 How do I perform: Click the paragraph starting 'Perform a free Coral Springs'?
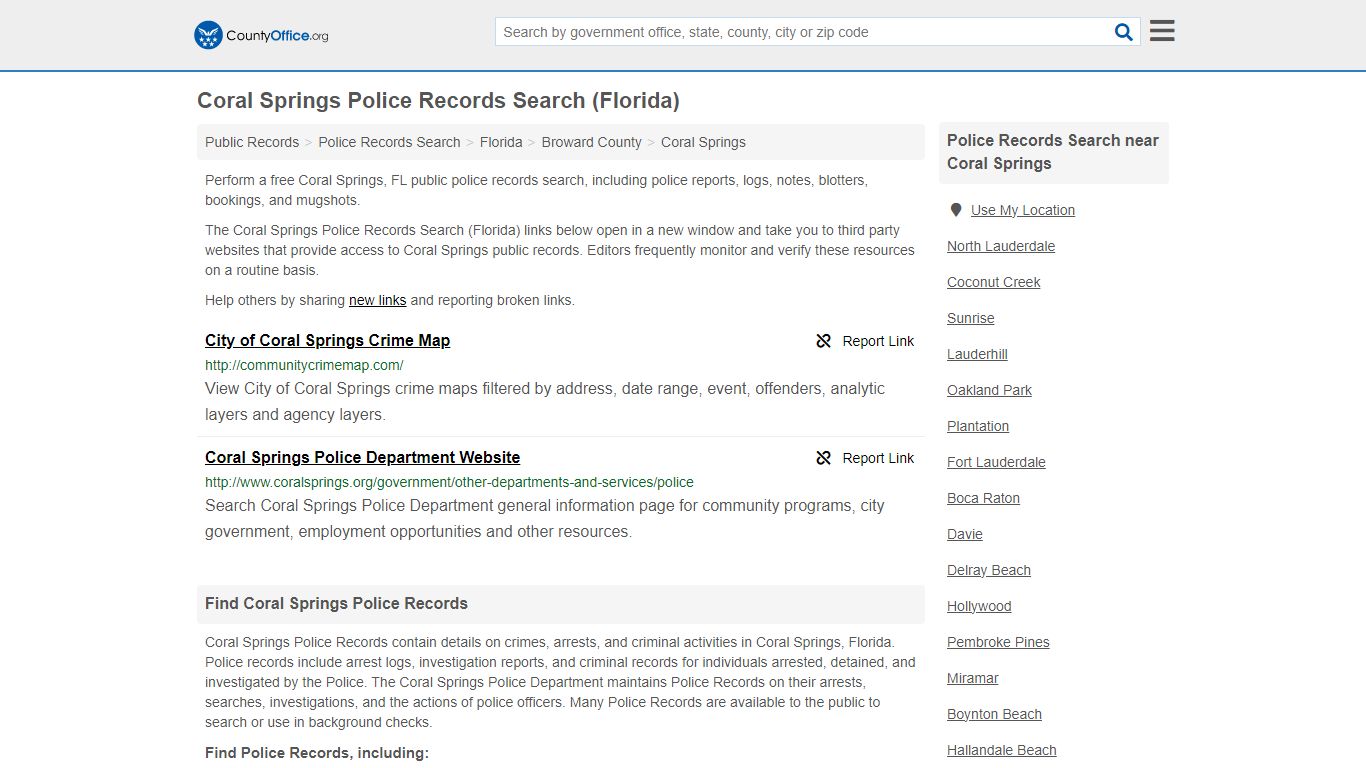[536, 190]
